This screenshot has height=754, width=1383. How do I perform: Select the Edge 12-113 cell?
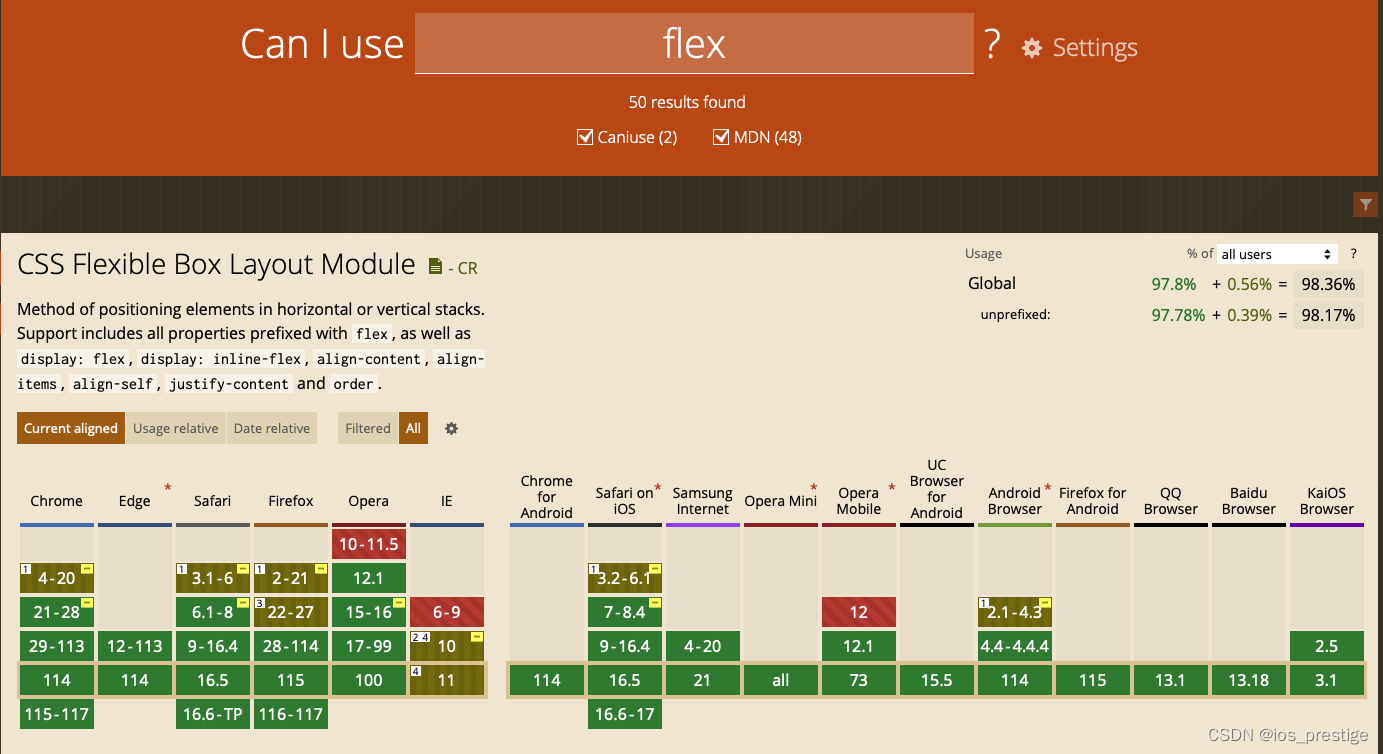tap(135, 646)
